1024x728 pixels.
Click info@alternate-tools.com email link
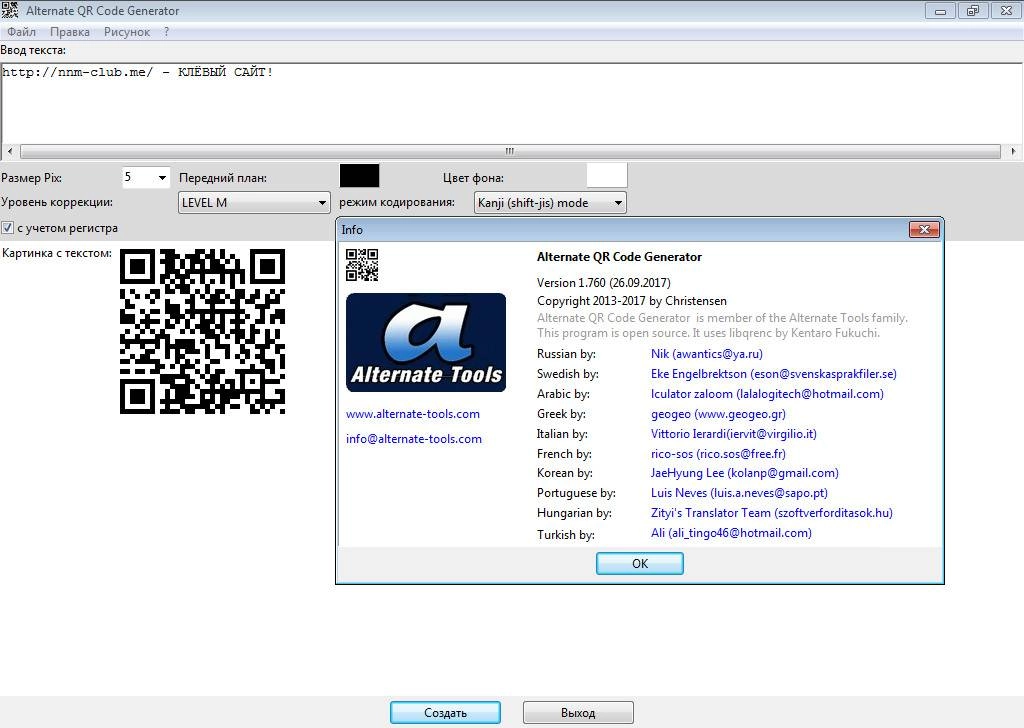tap(414, 439)
